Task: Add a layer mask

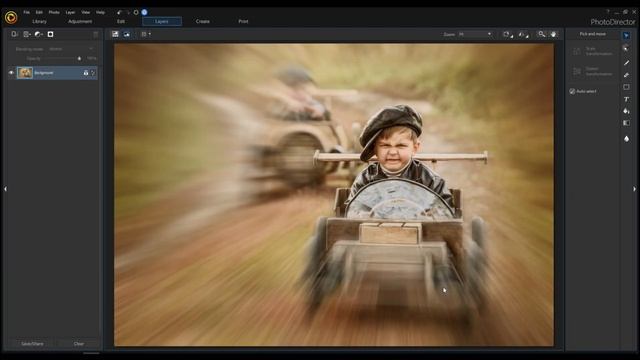Action: point(51,34)
